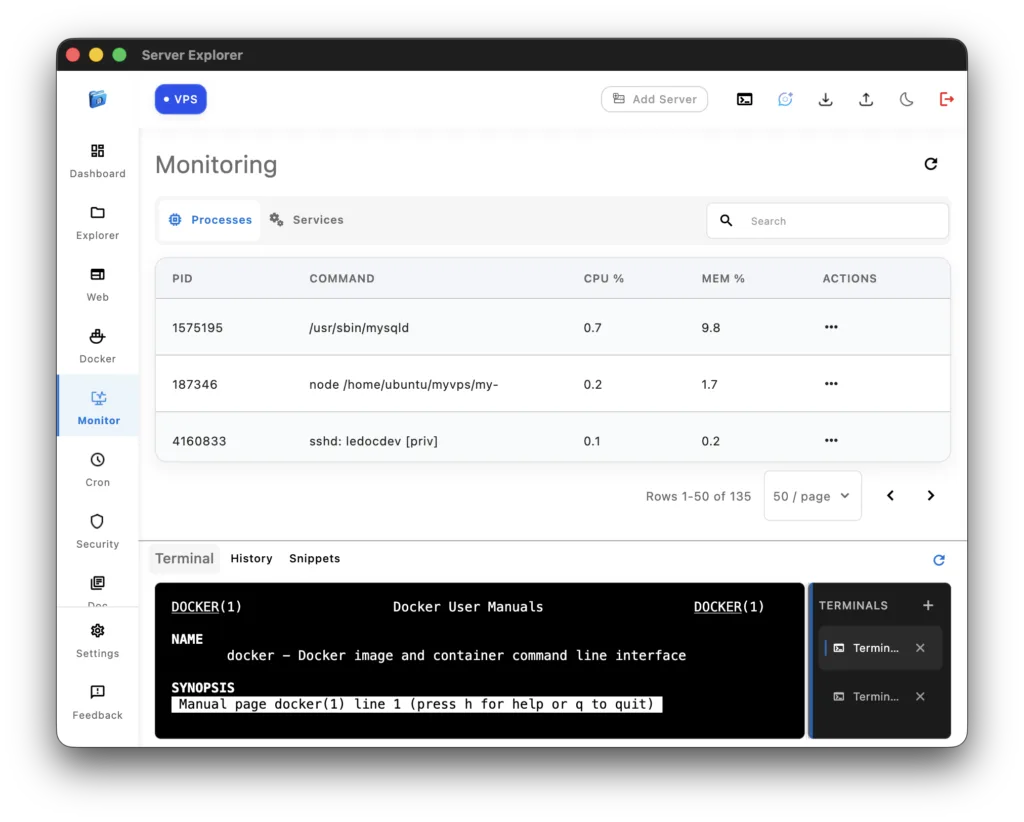Switch to the History tab
This screenshot has height=822, width=1024.
(251, 558)
